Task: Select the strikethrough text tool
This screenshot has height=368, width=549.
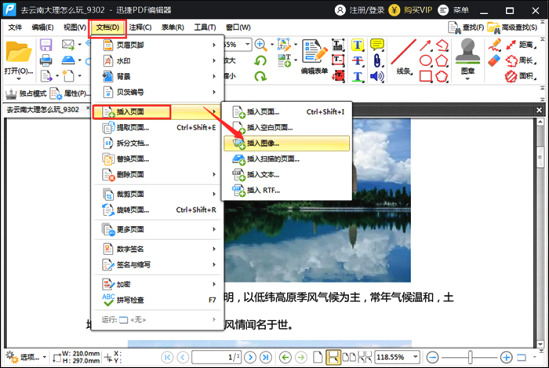Action: (x=357, y=61)
